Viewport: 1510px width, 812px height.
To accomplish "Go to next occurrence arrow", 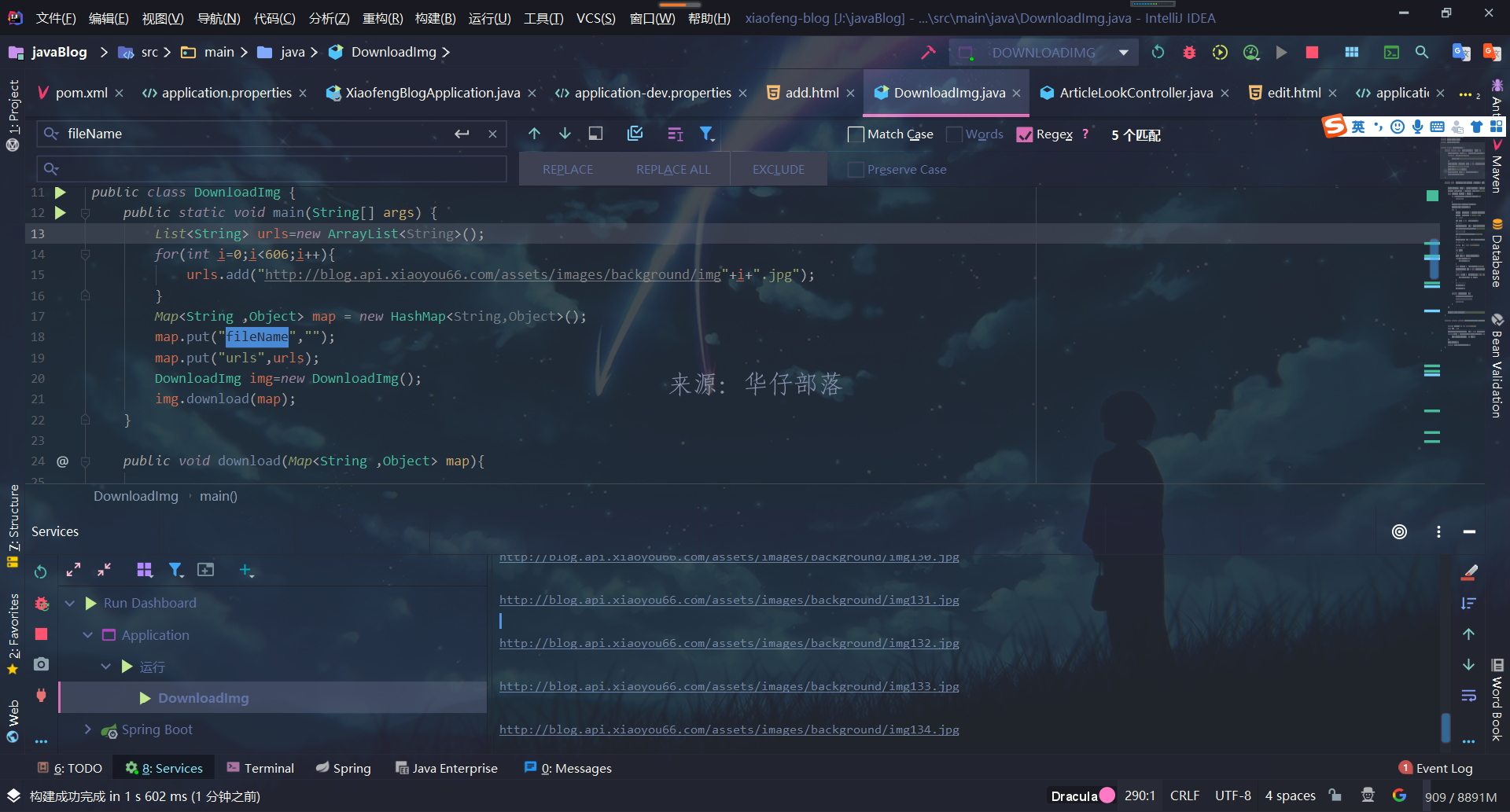I will (x=565, y=134).
